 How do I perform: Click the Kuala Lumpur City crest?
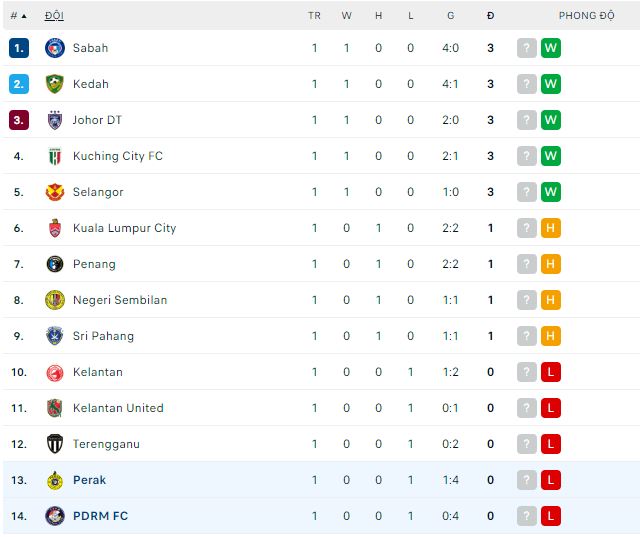[55, 228]
